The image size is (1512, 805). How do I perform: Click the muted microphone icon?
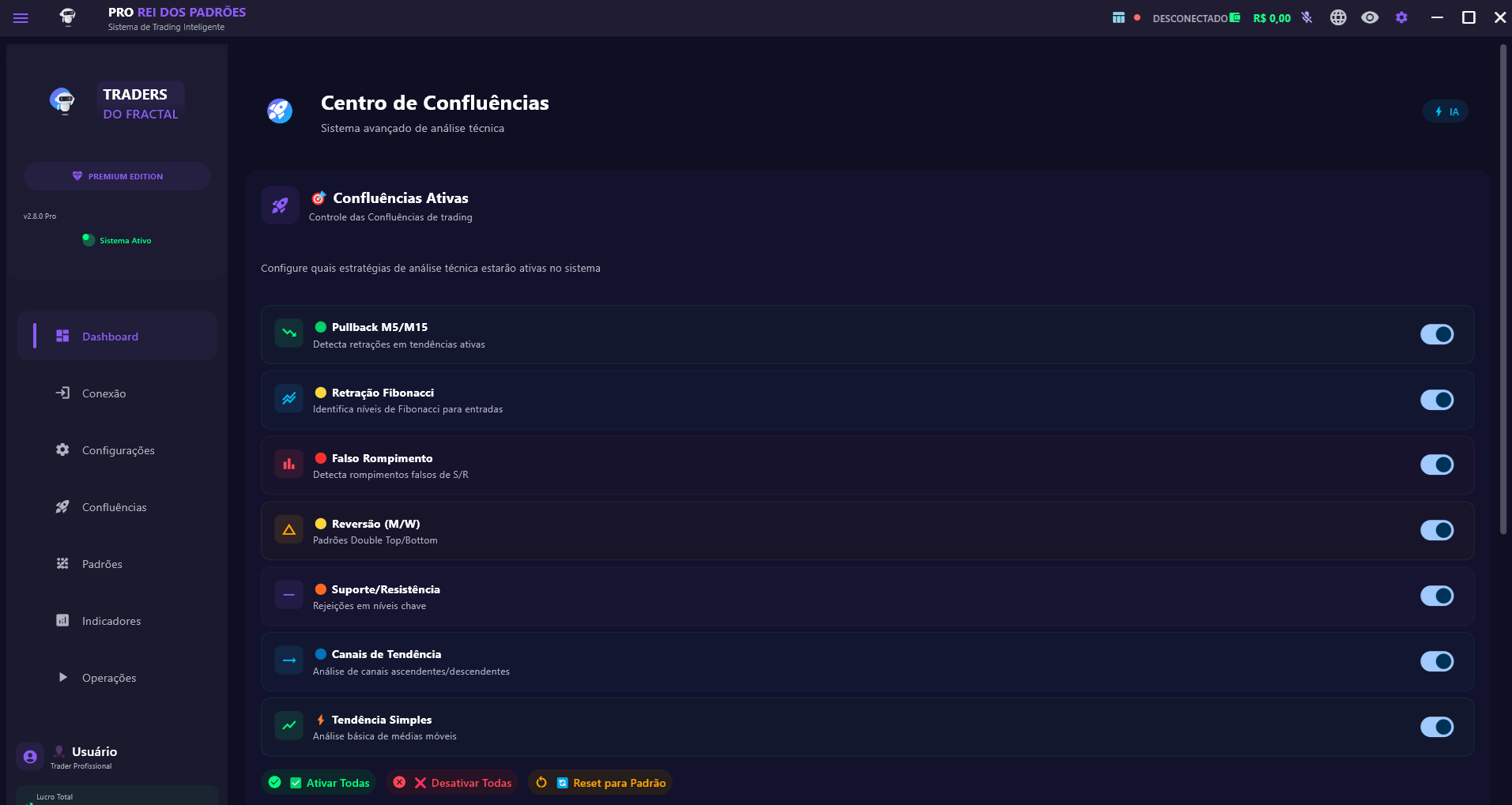pos(1307,17)
